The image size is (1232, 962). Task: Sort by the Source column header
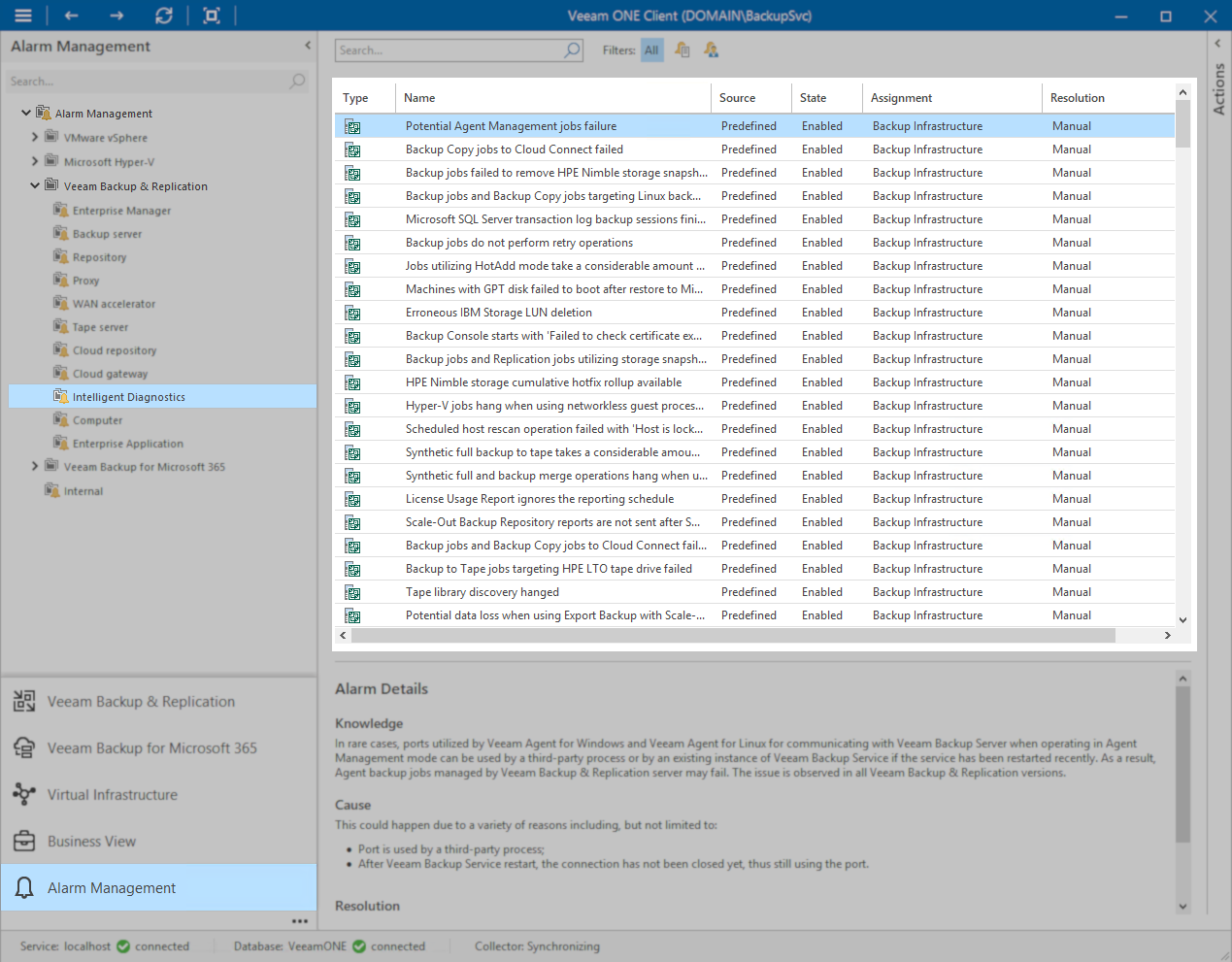[x=751, y=98]
